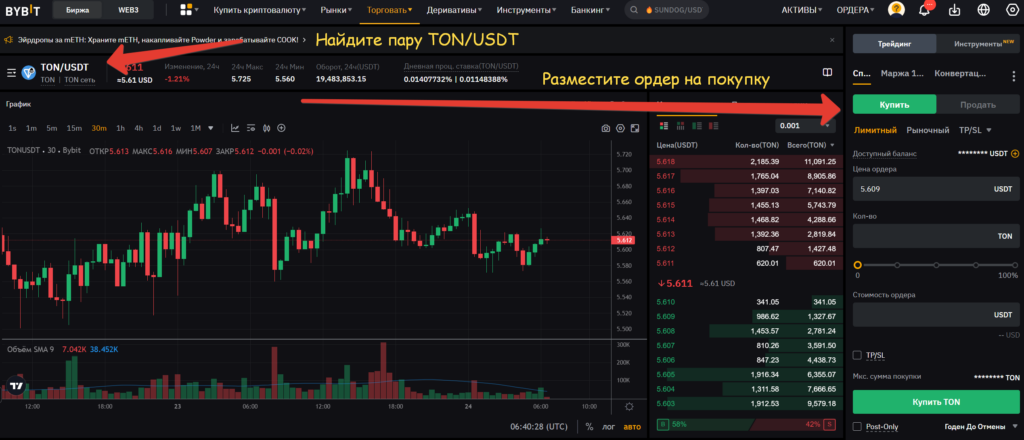Open Годен До Отмены dropdown

coord(982,427)
